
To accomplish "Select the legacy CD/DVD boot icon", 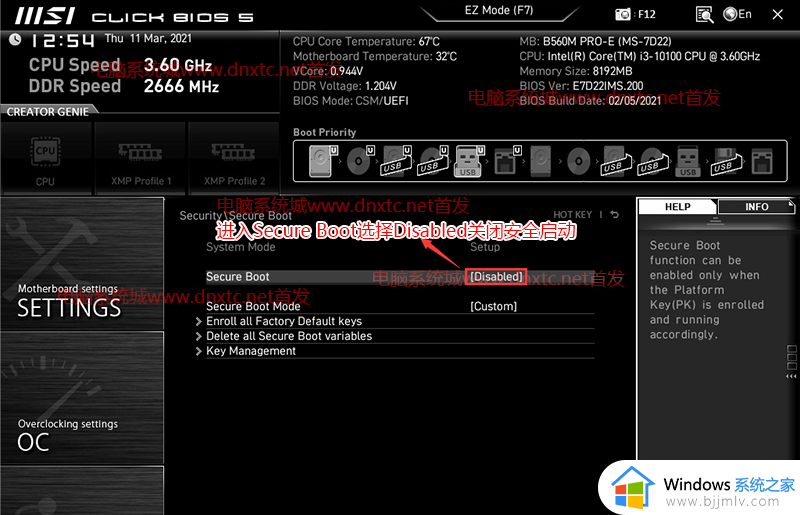I will tap(579, 161).
